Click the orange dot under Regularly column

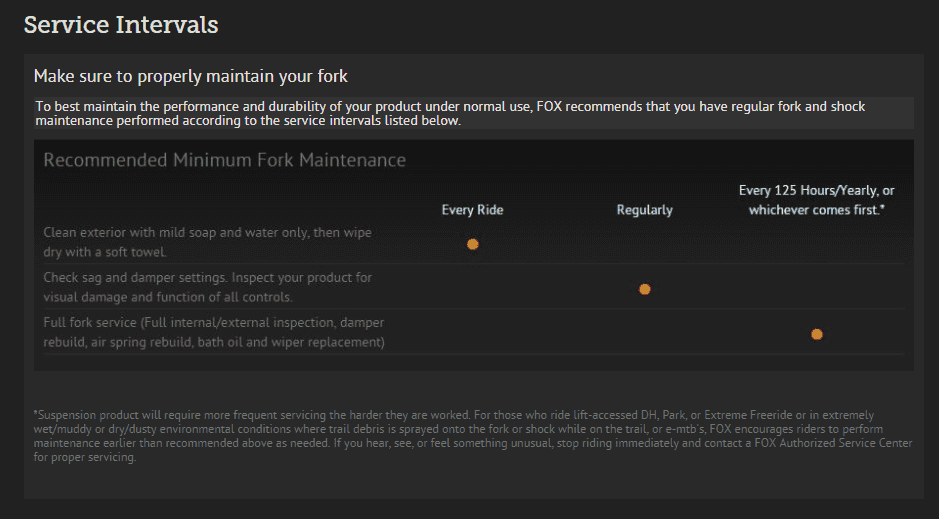(x=644, y=289)
